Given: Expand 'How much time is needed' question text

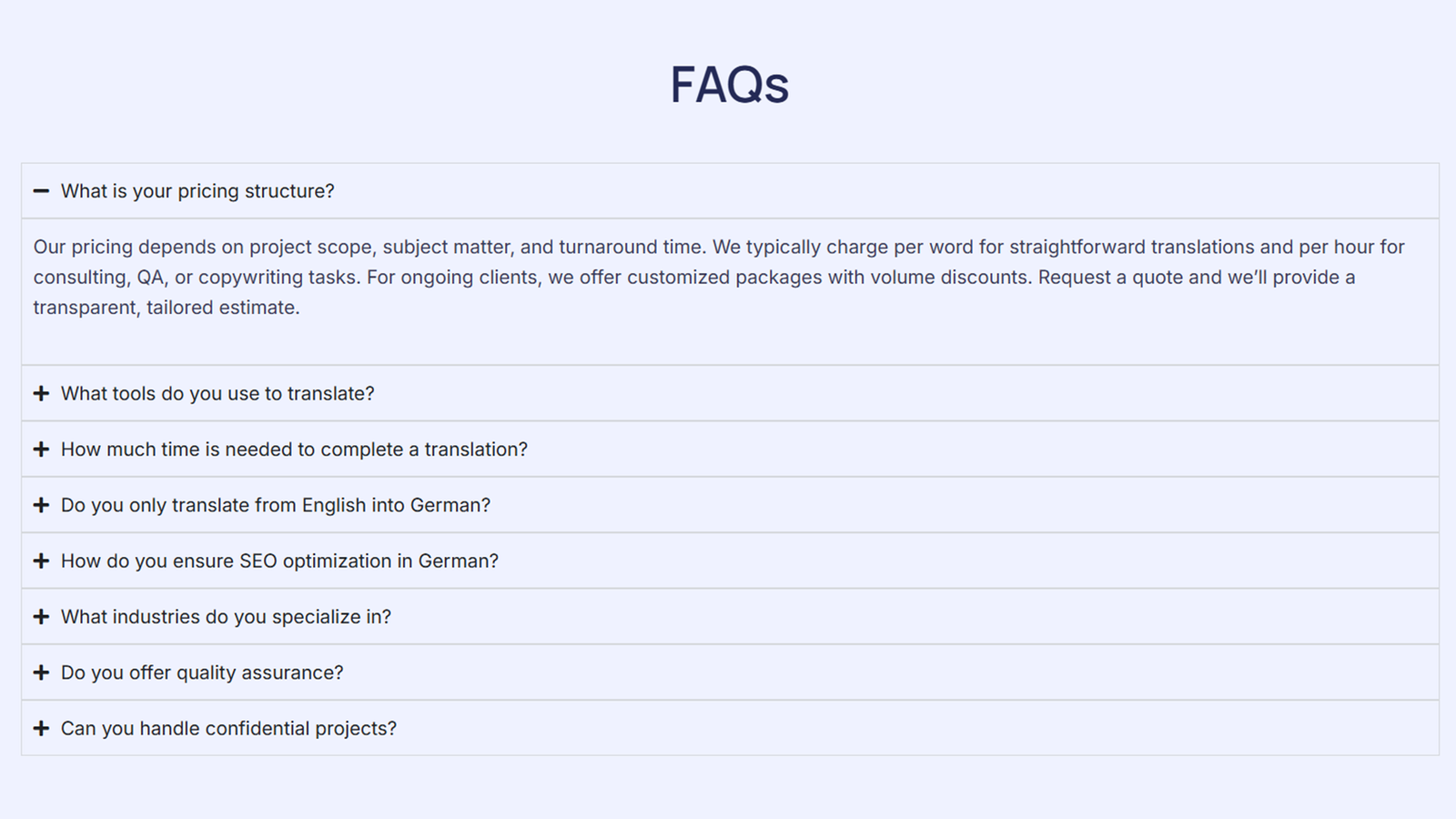Looking at the screenshot, I should pyautogui.click(x=294, y=450).
